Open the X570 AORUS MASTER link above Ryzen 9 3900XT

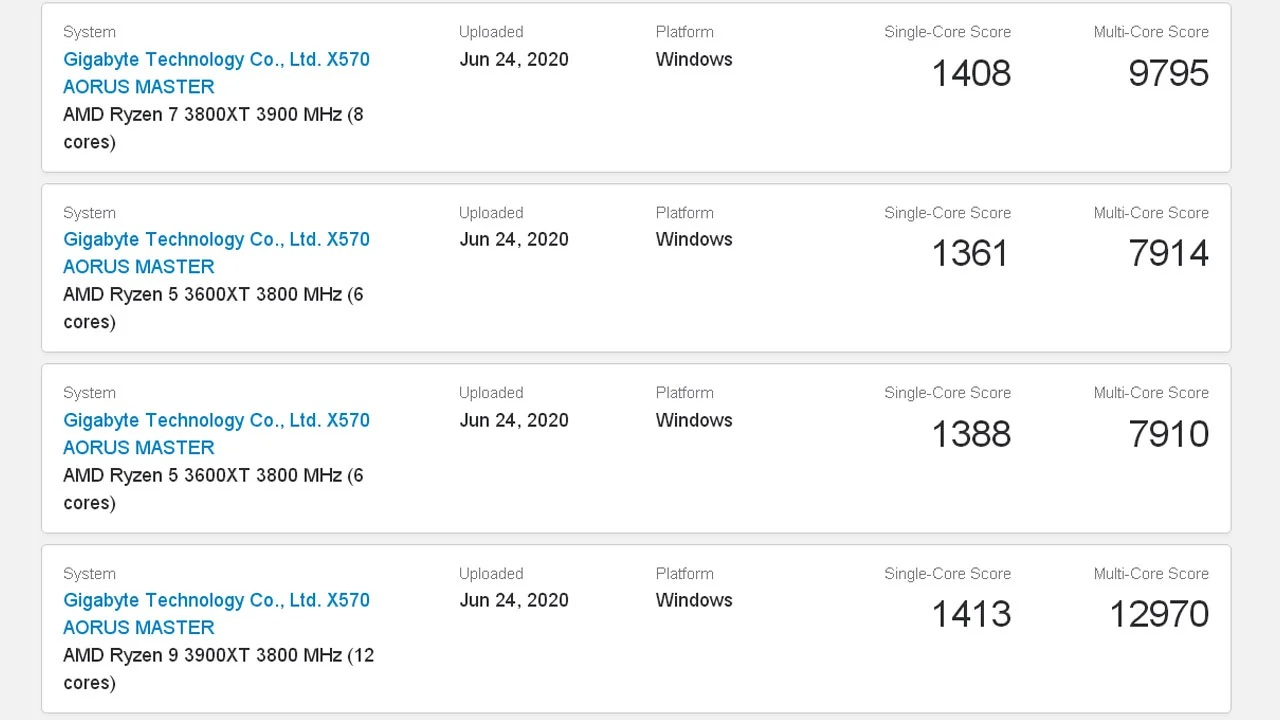tap(216, 614)
